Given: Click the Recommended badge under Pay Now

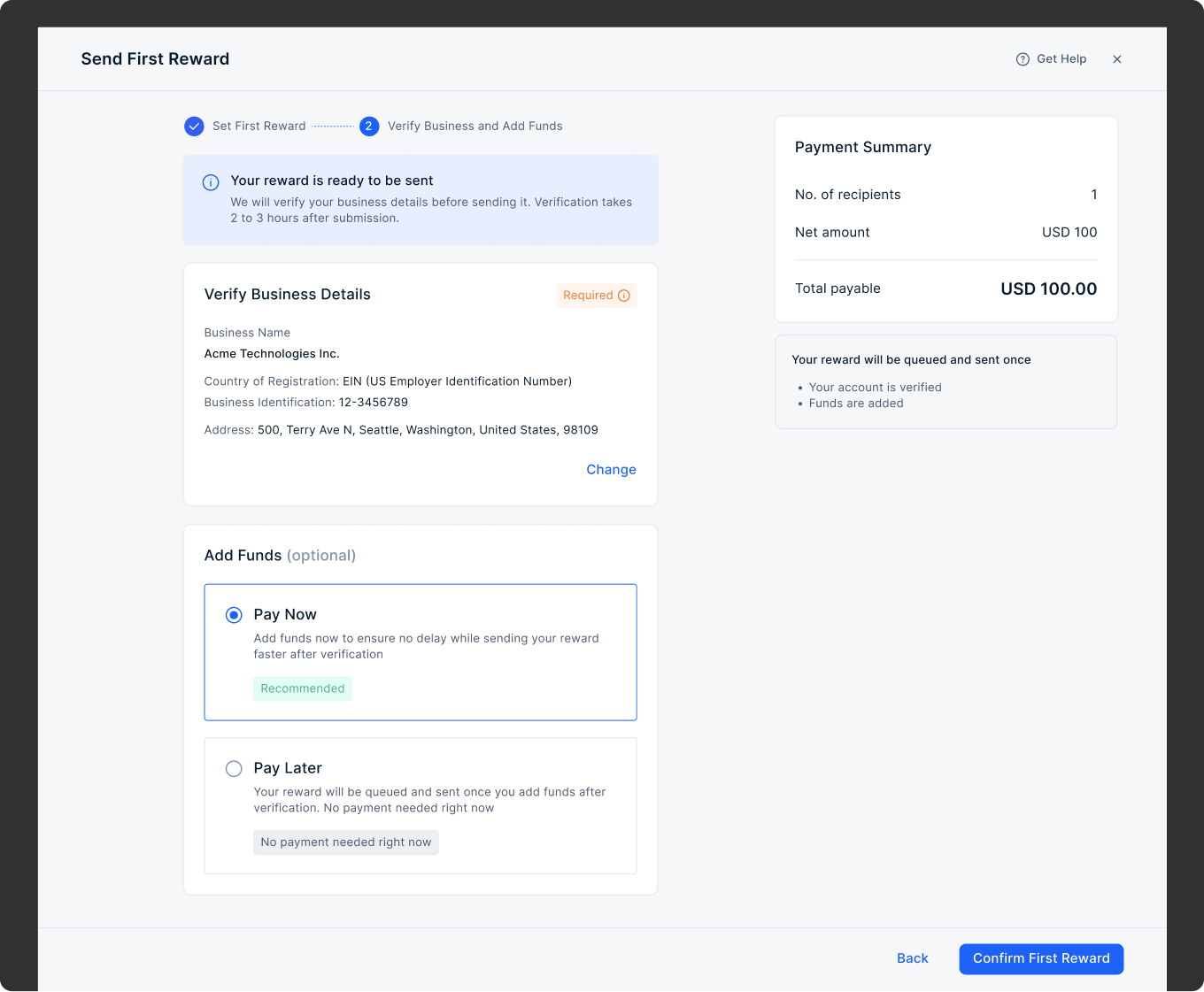Looking at the screenshot, I should pyautogui.click(x=303, y=689).
